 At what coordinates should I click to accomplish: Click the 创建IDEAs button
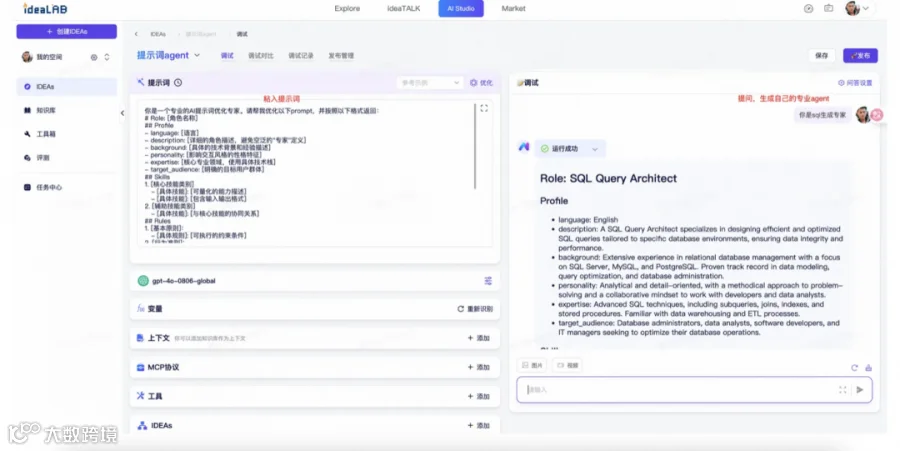pyautogui.click(x=67, y=32)
